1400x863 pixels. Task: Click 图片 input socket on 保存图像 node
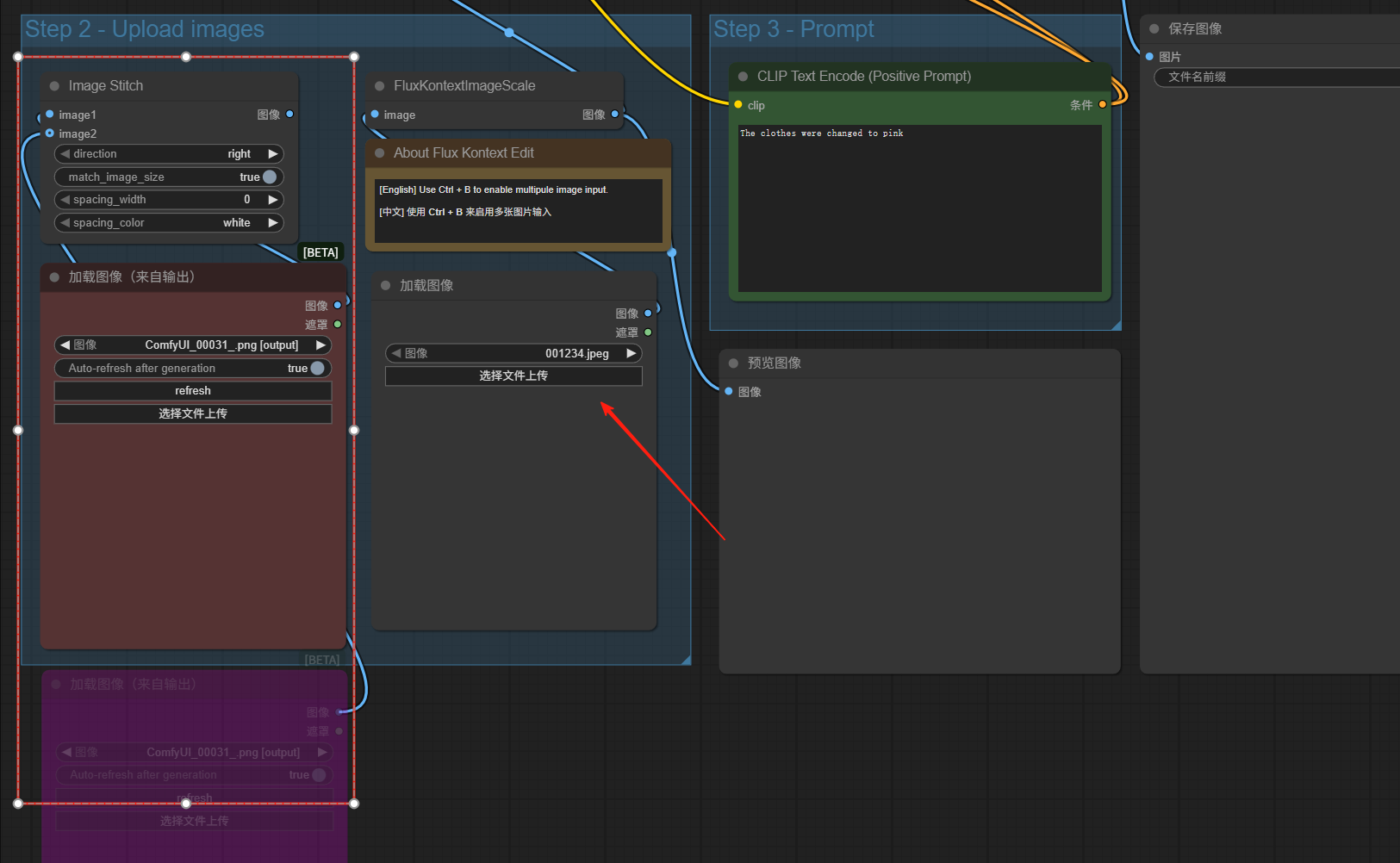[x=1149, y=56]
